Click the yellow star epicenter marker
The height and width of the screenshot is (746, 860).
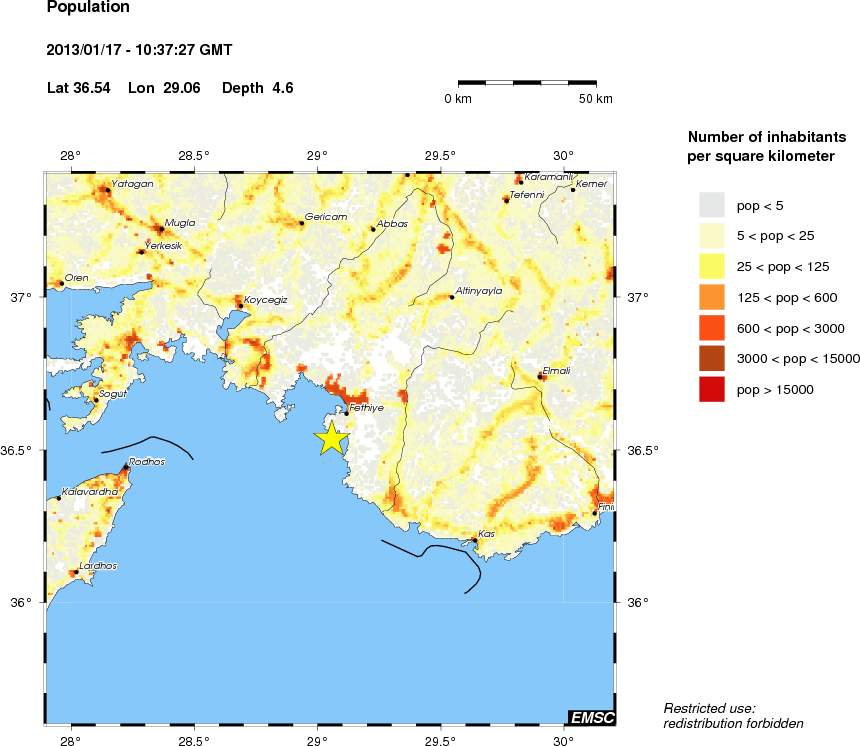pyautogui.click(x=331, y=438)
